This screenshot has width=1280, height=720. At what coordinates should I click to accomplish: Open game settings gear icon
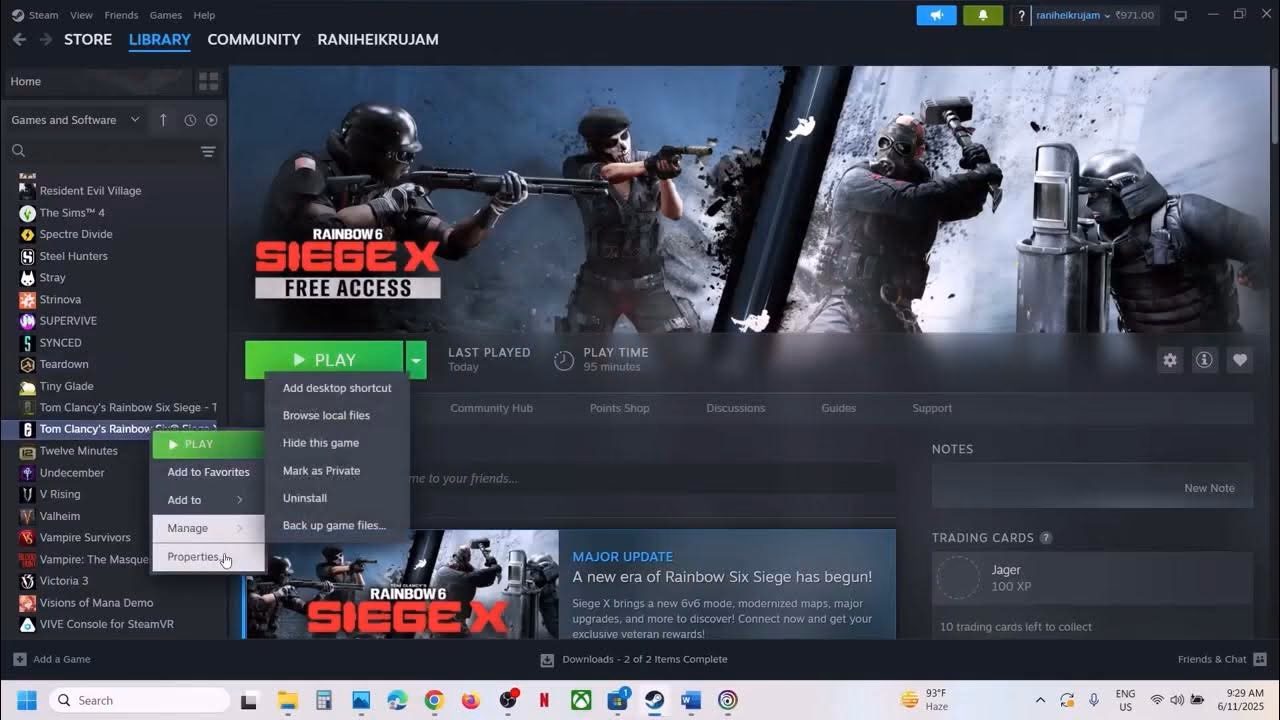tap(1170, 360)
